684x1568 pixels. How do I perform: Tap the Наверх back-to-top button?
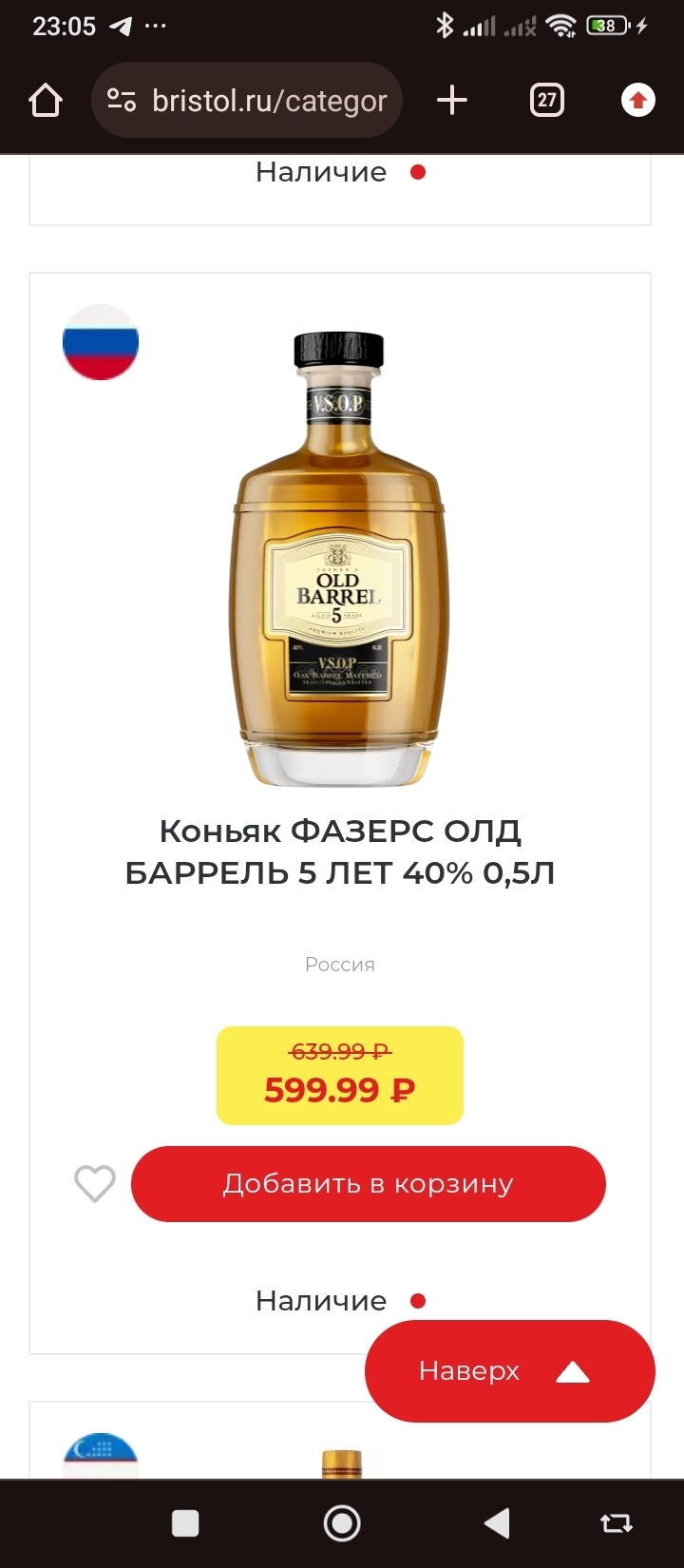click(x=510, y=1371)
